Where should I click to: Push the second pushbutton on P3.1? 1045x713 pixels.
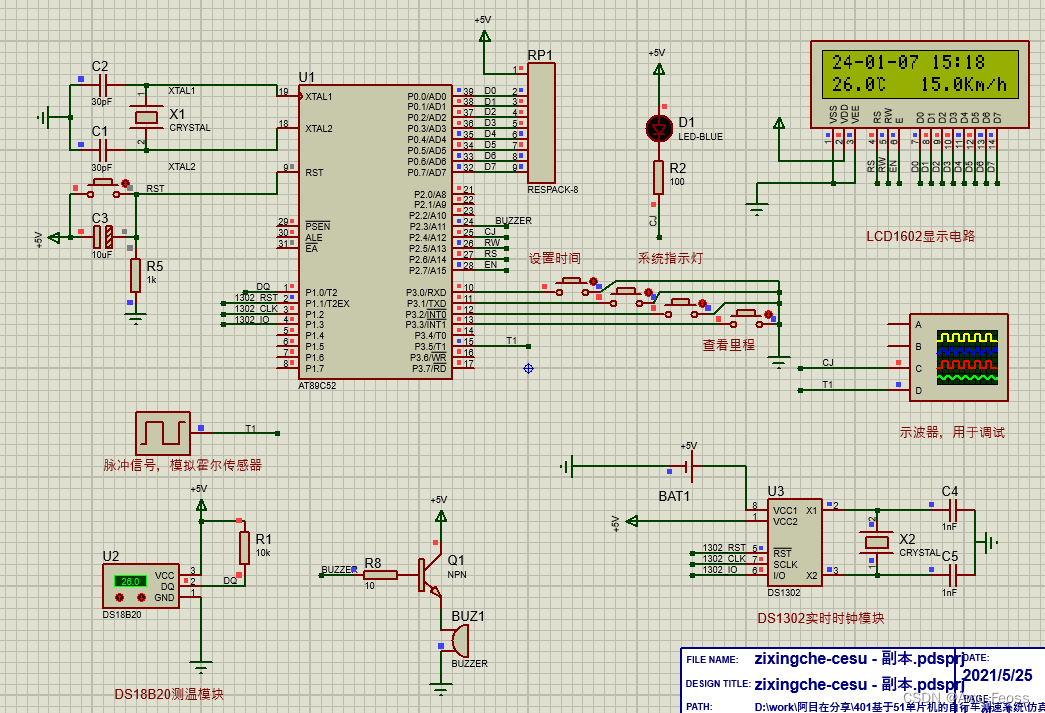pos(625,297)
